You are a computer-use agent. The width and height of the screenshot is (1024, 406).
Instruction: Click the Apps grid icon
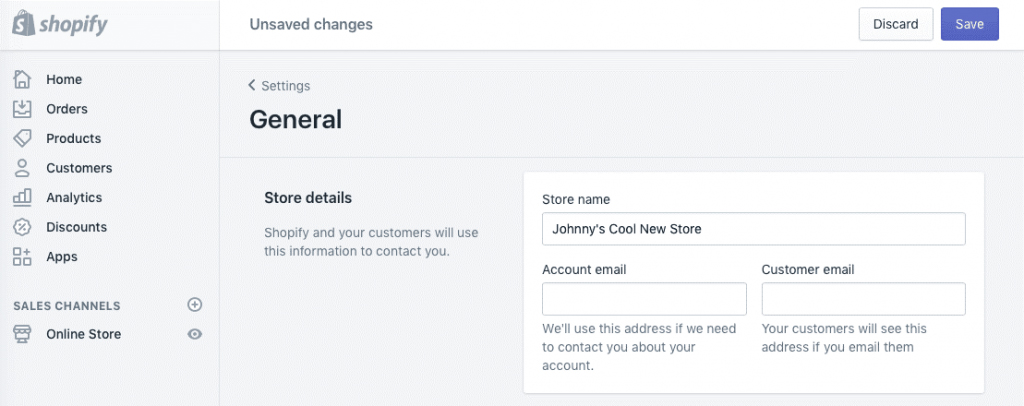pos(22,256)
